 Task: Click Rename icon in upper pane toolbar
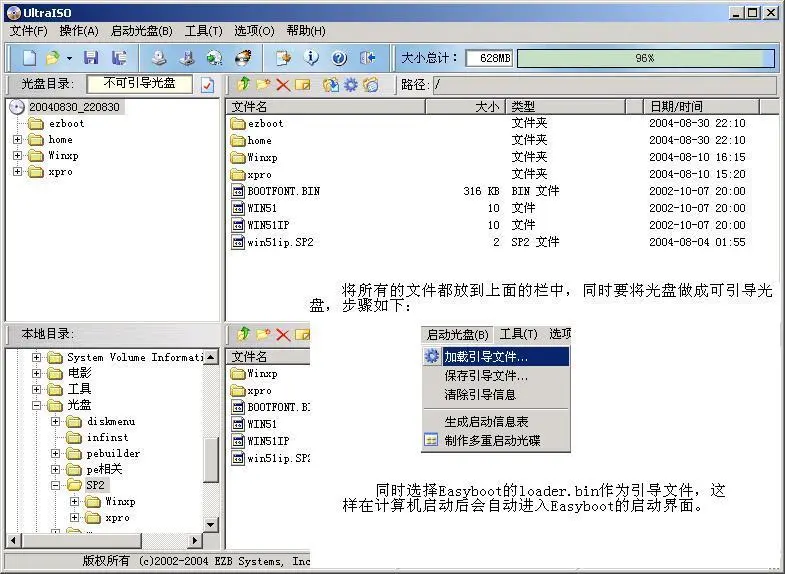[x=303, y=85]
